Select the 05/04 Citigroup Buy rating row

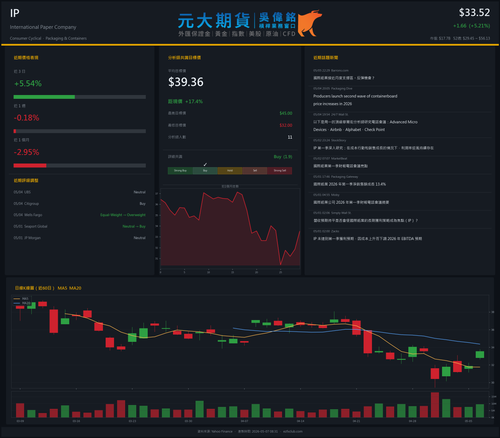pos(80,203)
